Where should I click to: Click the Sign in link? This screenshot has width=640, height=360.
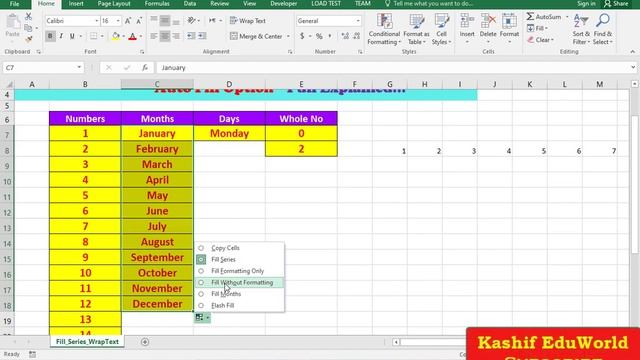(586, 4)
